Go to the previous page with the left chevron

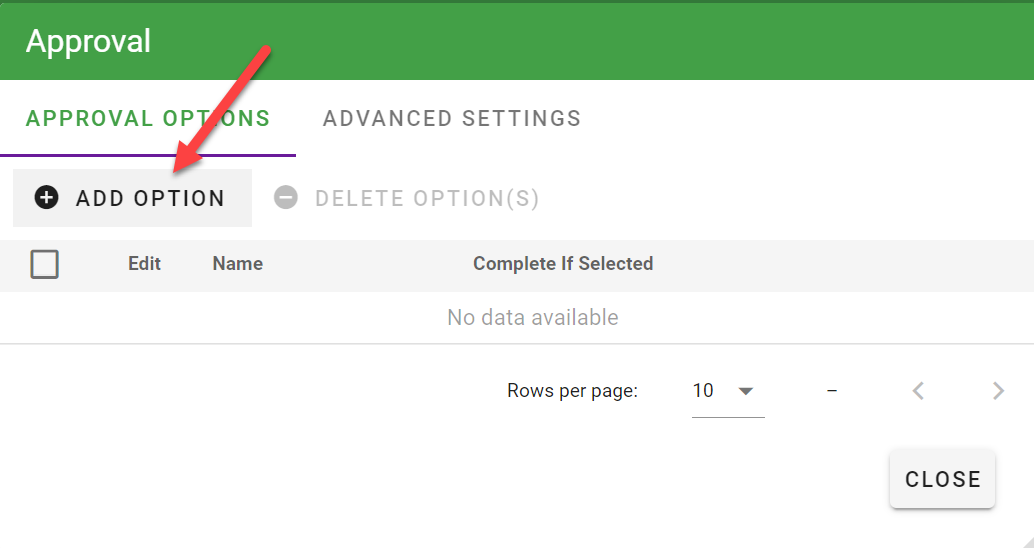tap(918, 391)
